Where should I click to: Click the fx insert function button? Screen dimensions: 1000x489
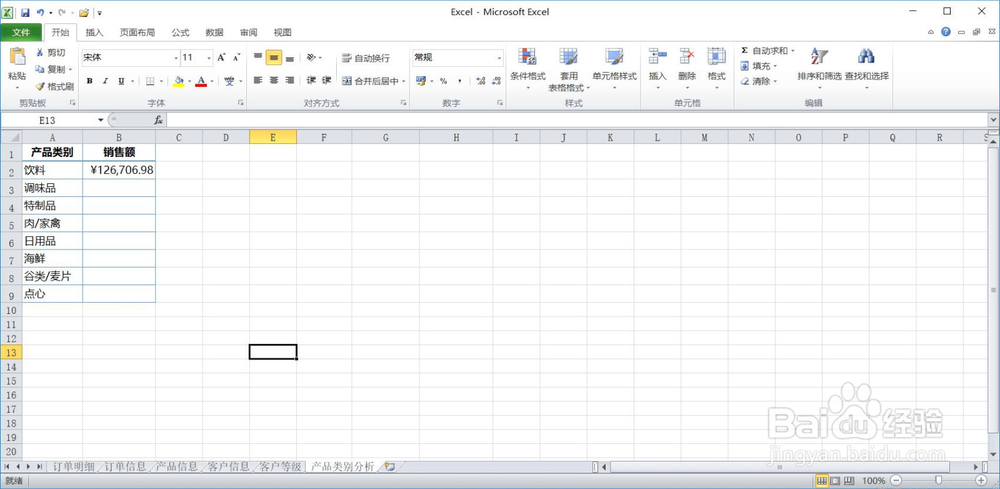[x=158, y=120]
